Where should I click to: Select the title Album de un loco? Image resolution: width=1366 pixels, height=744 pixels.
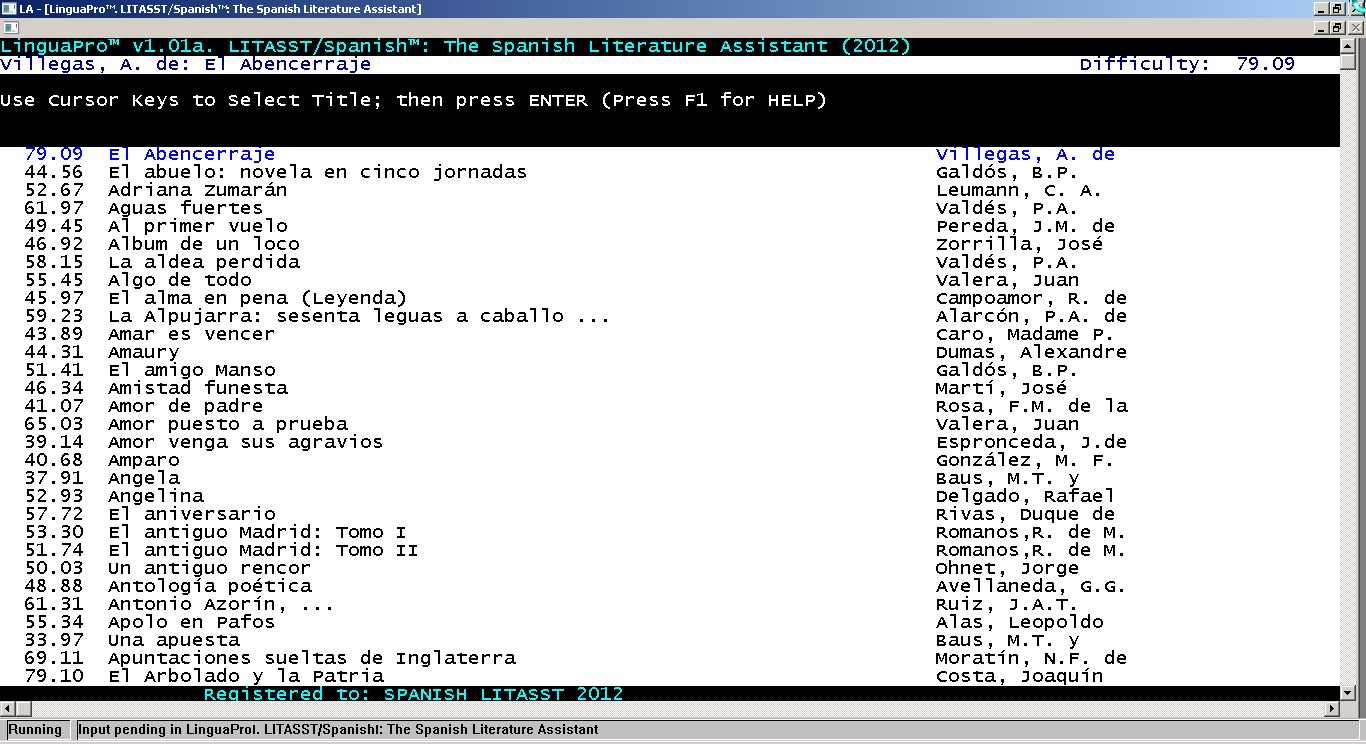pos(203,244)
